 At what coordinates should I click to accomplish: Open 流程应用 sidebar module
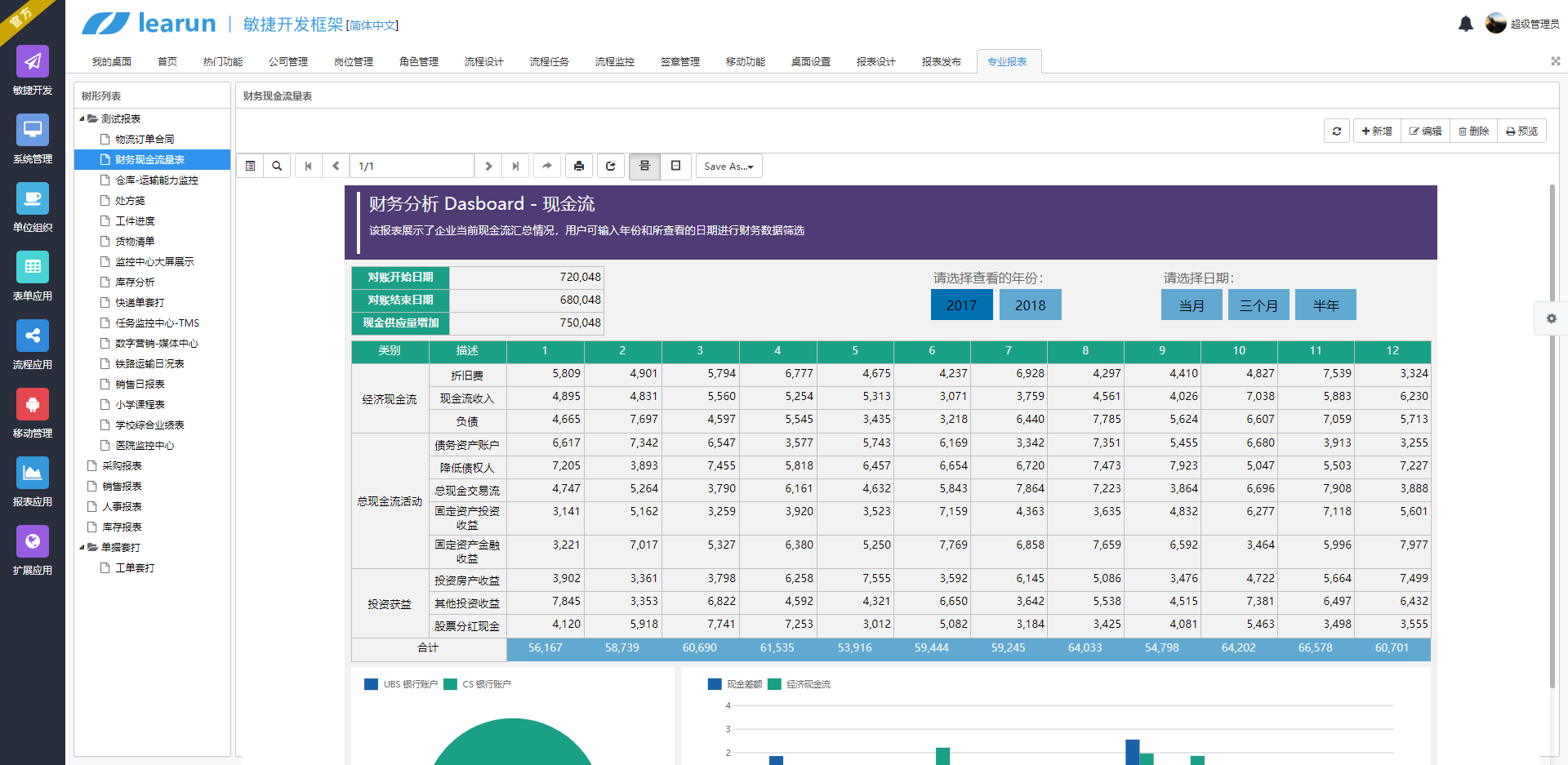click(33, 345)
